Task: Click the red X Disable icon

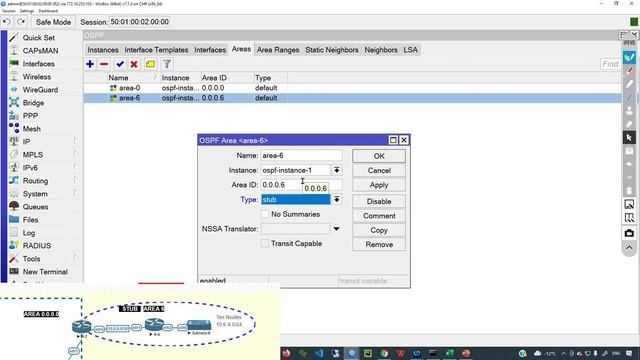Action: (134, 64)
